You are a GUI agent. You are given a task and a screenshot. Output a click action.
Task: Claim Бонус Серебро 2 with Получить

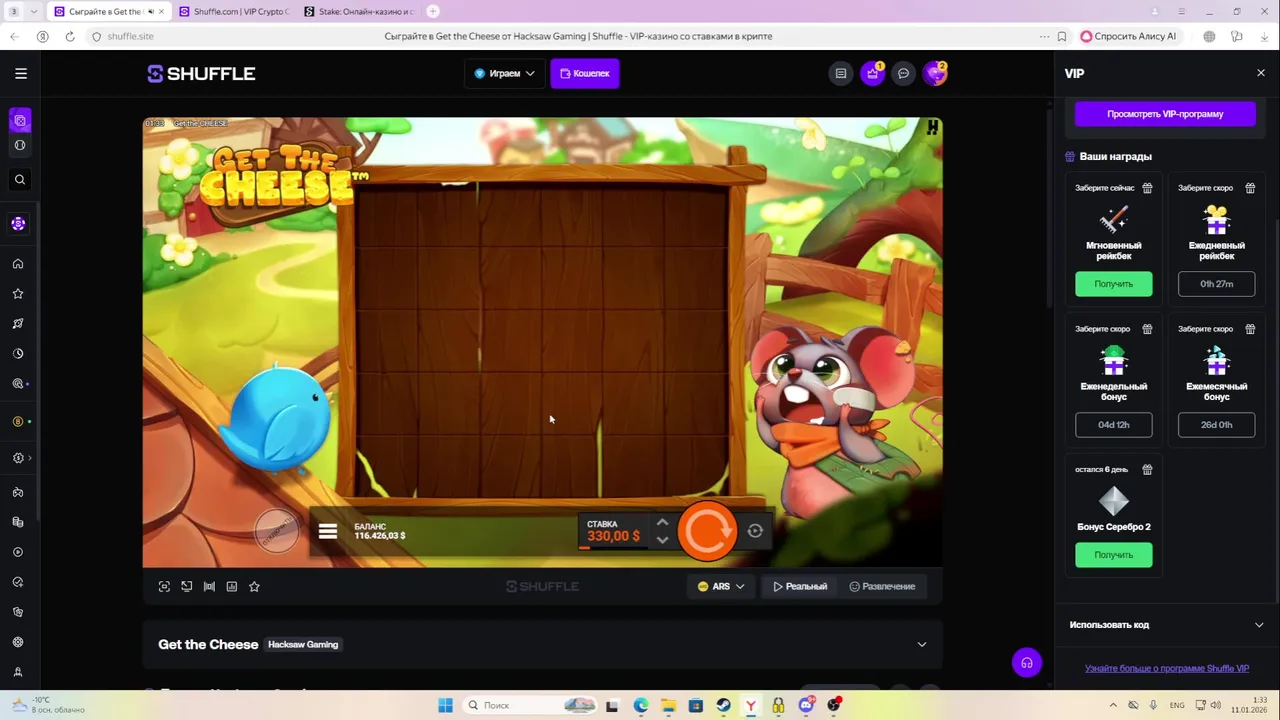pyautogui.click(x=1113, y=555)
